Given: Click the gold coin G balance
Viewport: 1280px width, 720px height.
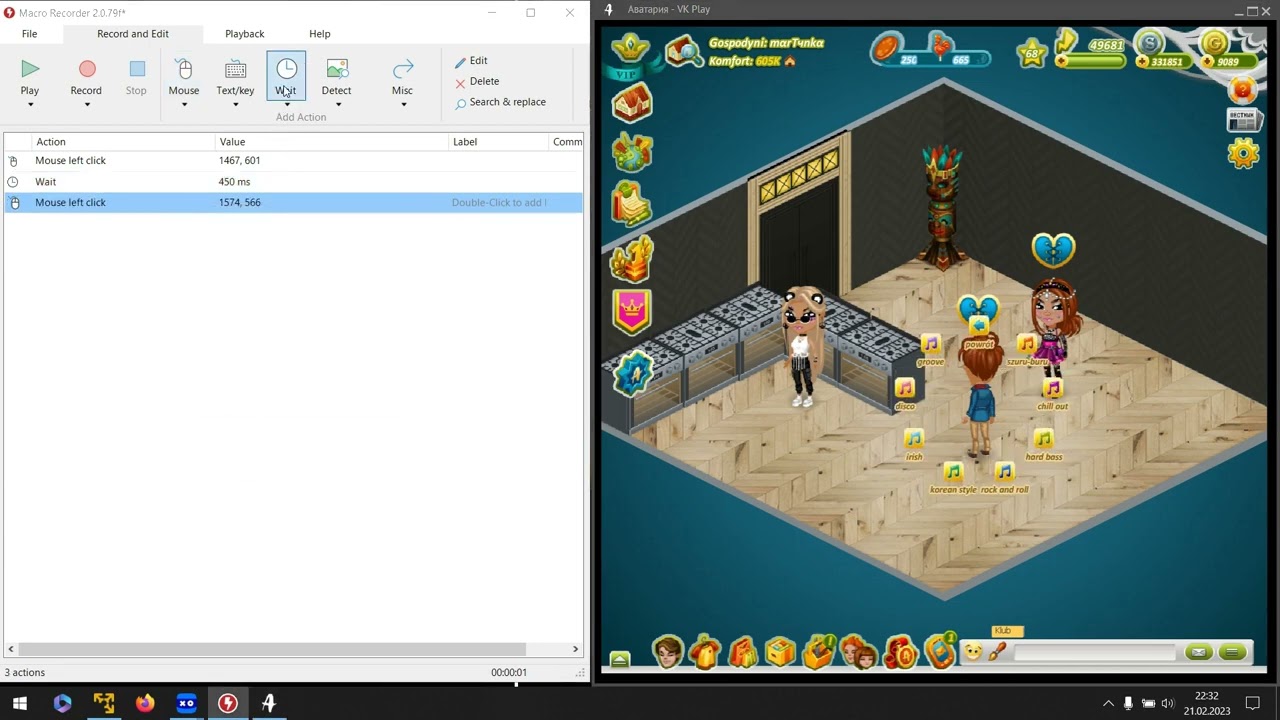Looking at the screenshot, I should [x=1214, y=43].
